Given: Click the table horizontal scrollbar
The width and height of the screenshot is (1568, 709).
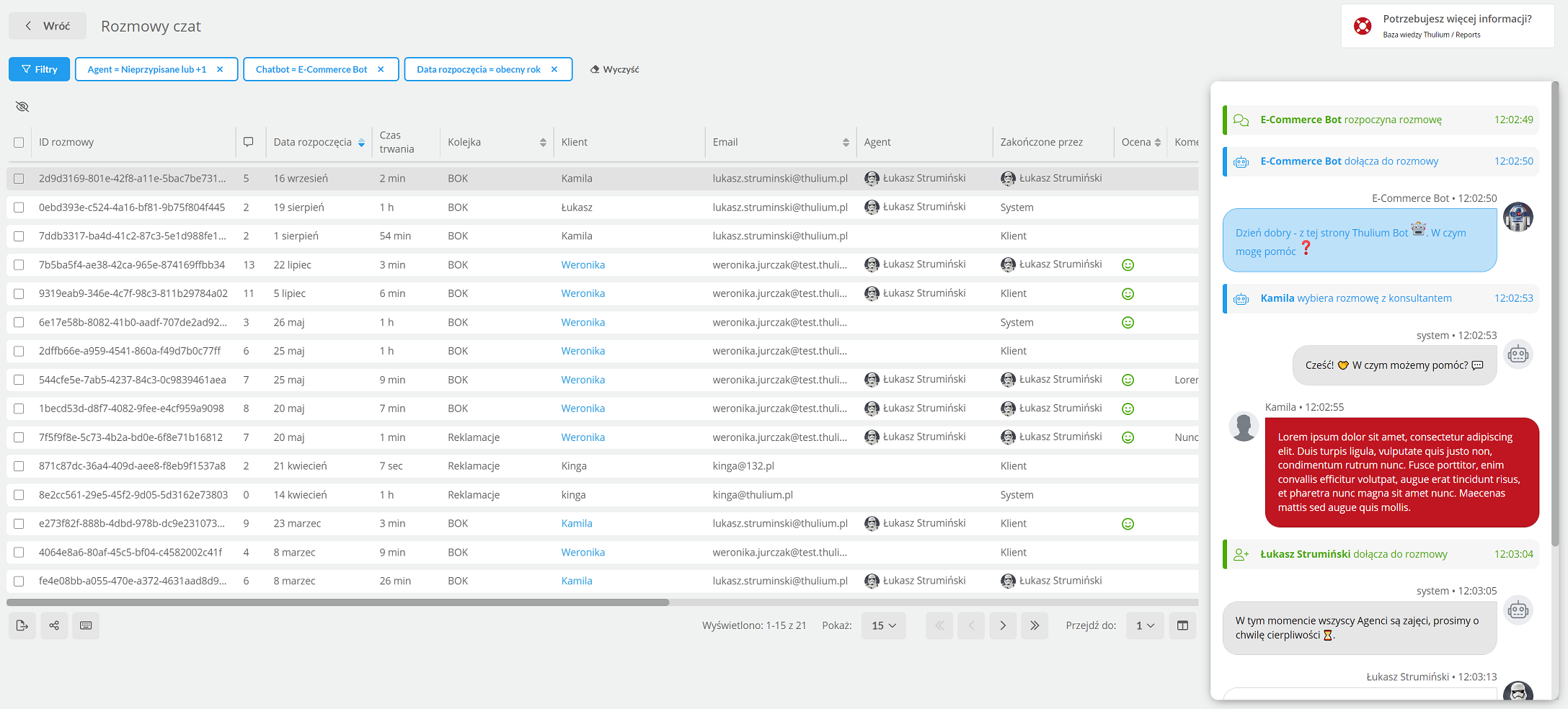Looking at the screenshot, I should [x=338, y=602].
